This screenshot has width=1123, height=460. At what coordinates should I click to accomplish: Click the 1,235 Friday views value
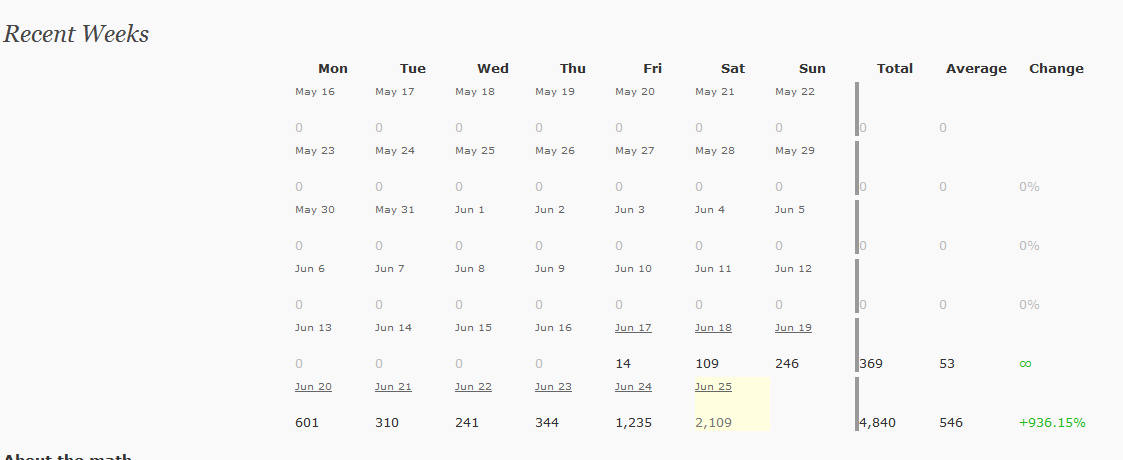633,423
